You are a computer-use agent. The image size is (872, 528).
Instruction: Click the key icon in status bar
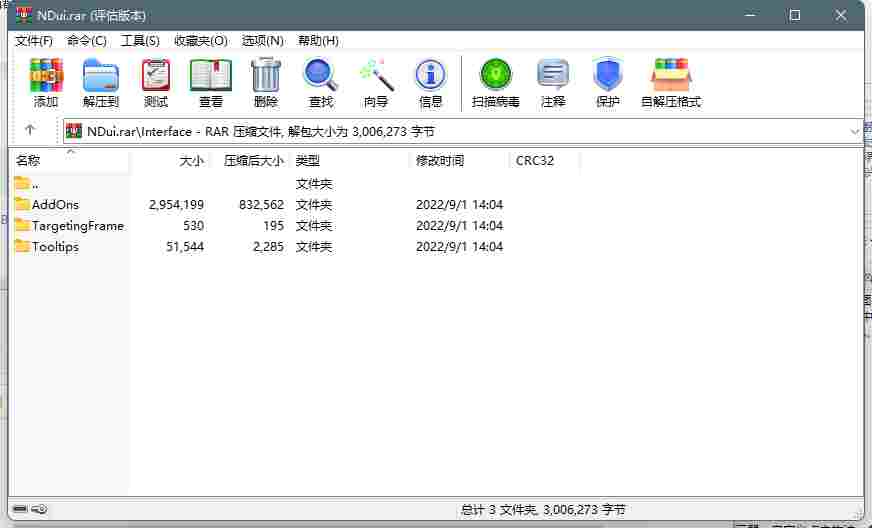(39, 509)
